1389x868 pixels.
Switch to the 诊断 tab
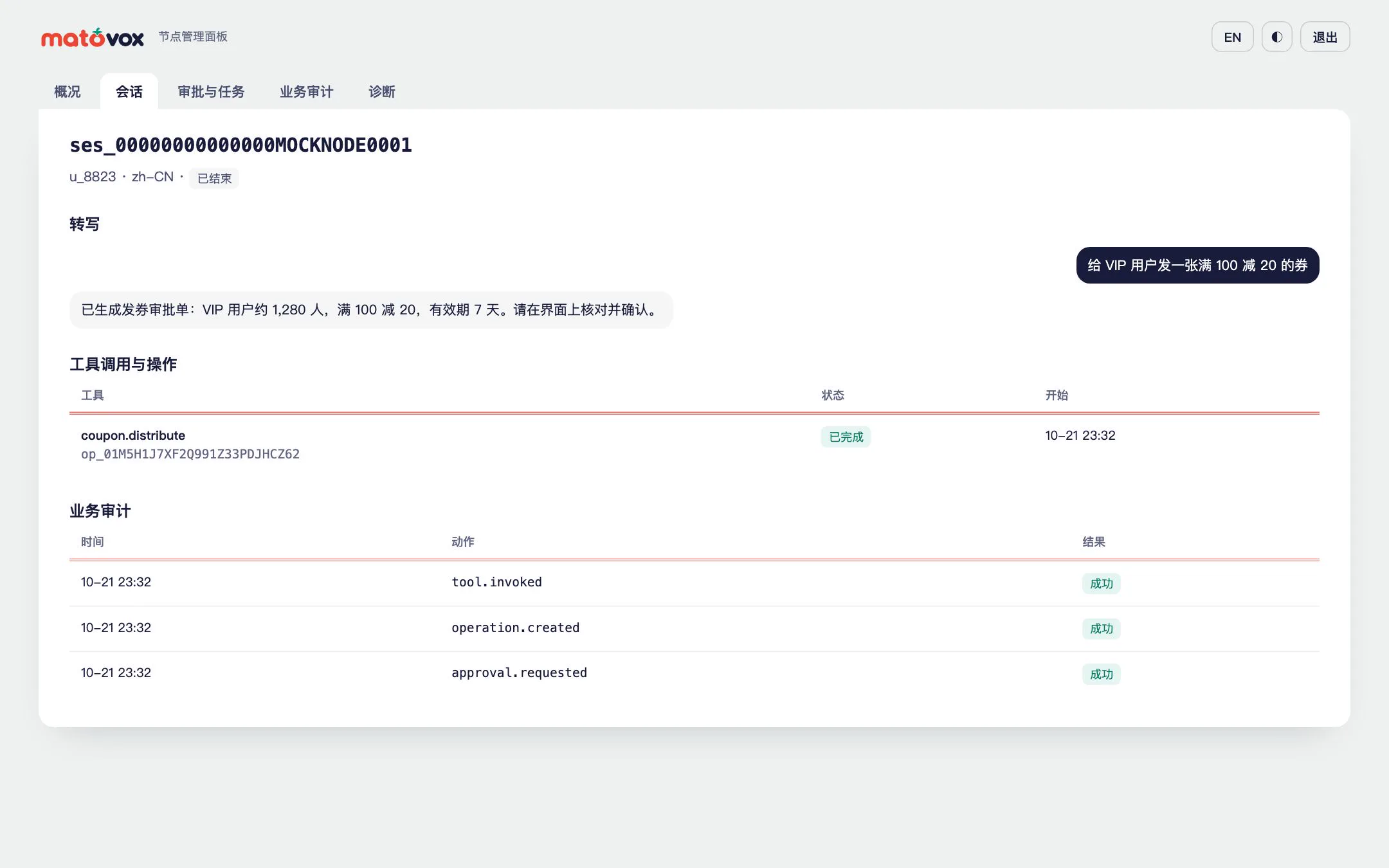(x=381, y=92)
